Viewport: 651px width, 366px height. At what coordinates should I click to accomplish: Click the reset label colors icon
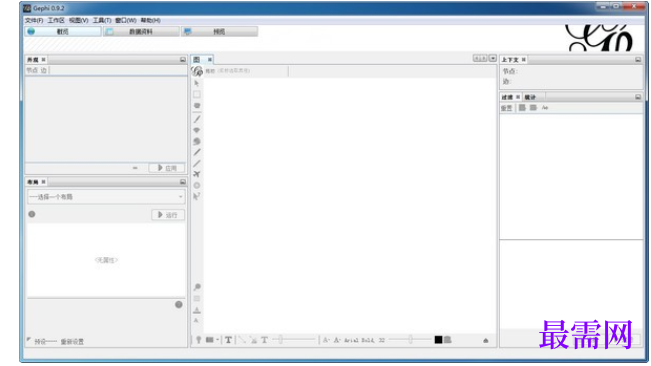pyautogui.click(x=197, y=310)
